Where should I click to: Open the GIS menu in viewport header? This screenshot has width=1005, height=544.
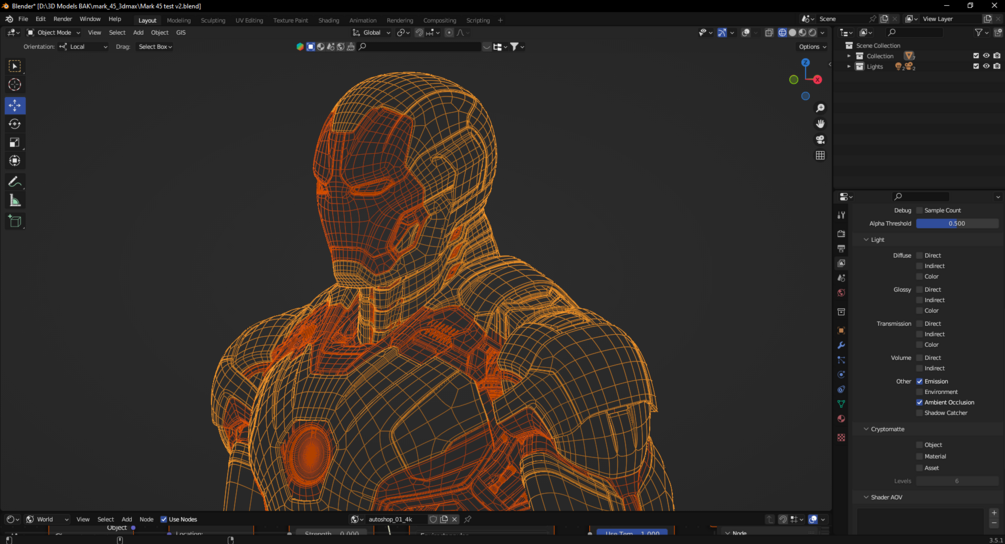point(181,33)
